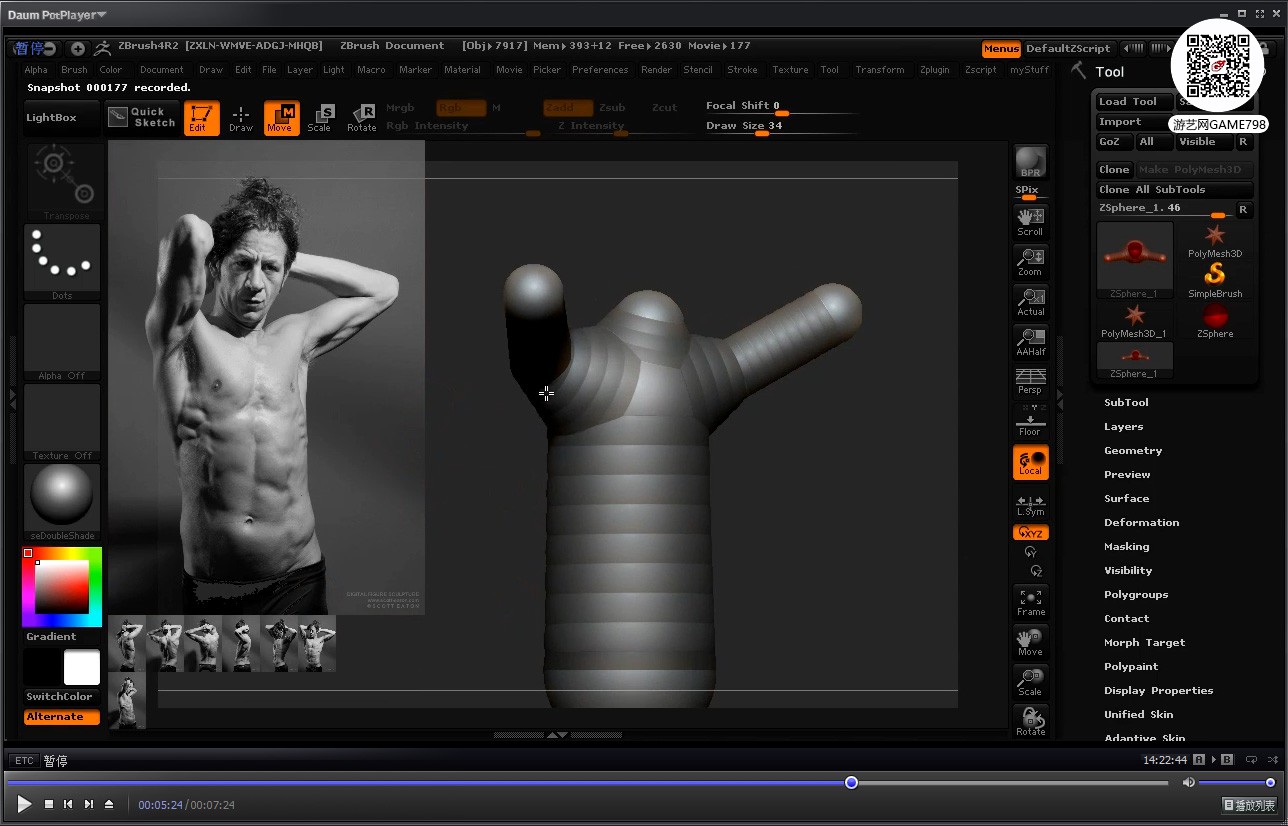Pick a color in the color picker

pos(62,586)
